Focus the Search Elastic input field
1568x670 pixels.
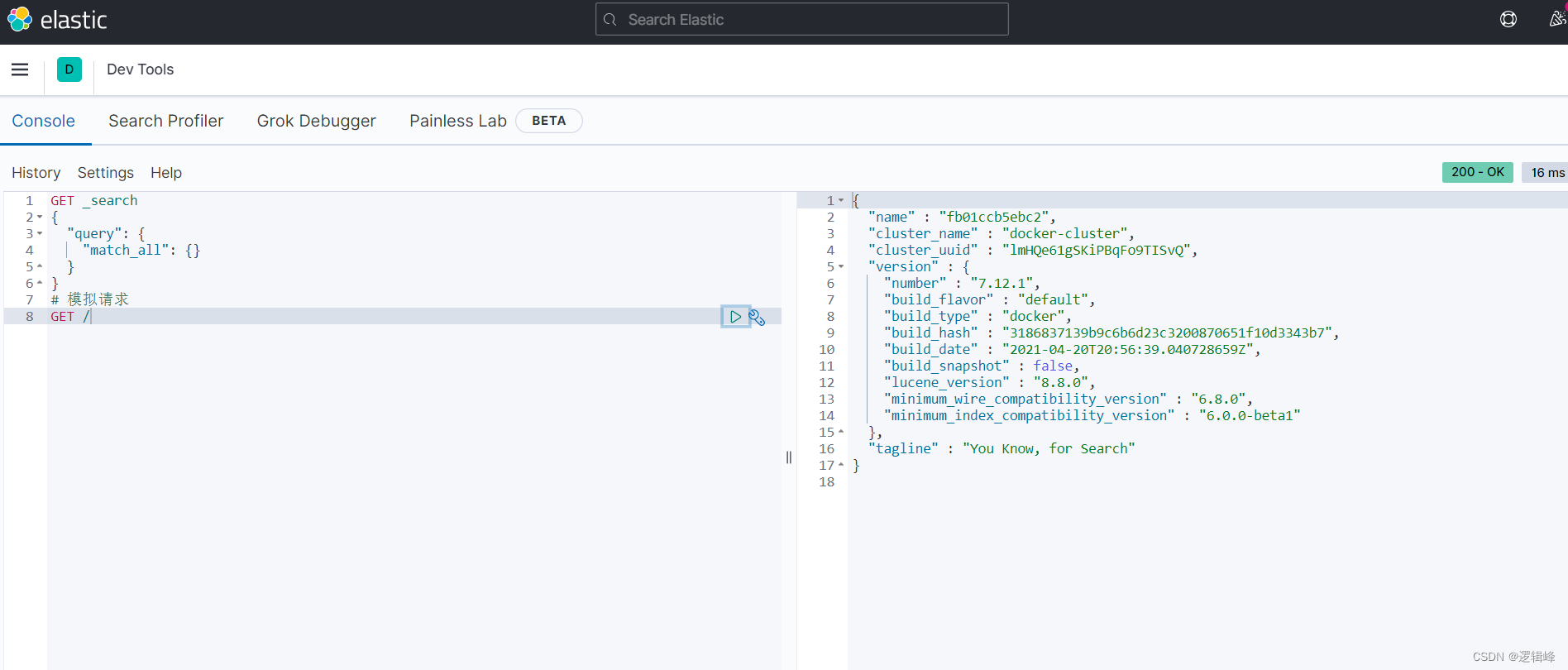810,20
